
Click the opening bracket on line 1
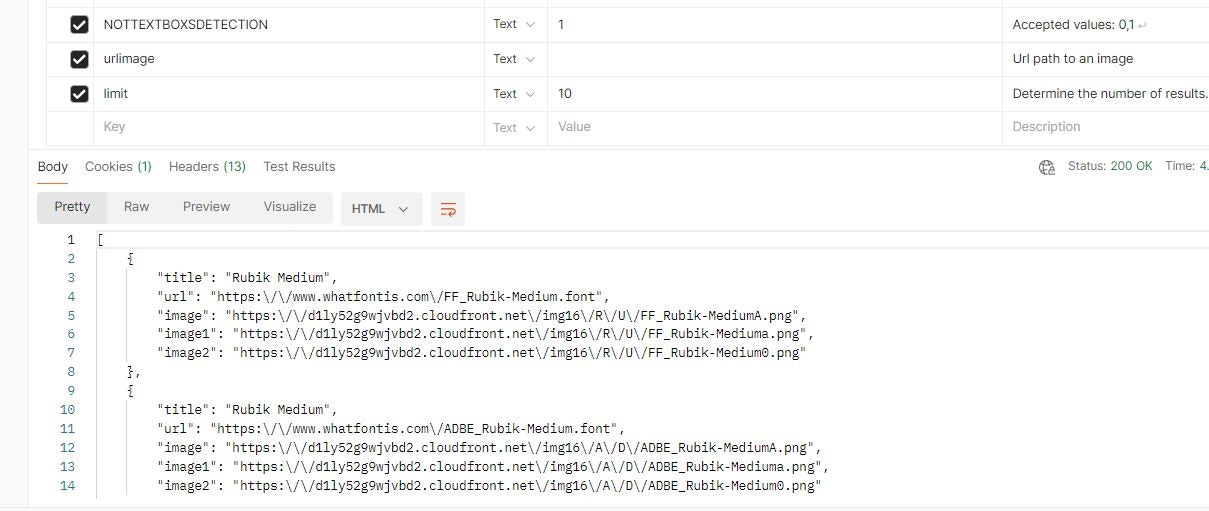[100, 240]
